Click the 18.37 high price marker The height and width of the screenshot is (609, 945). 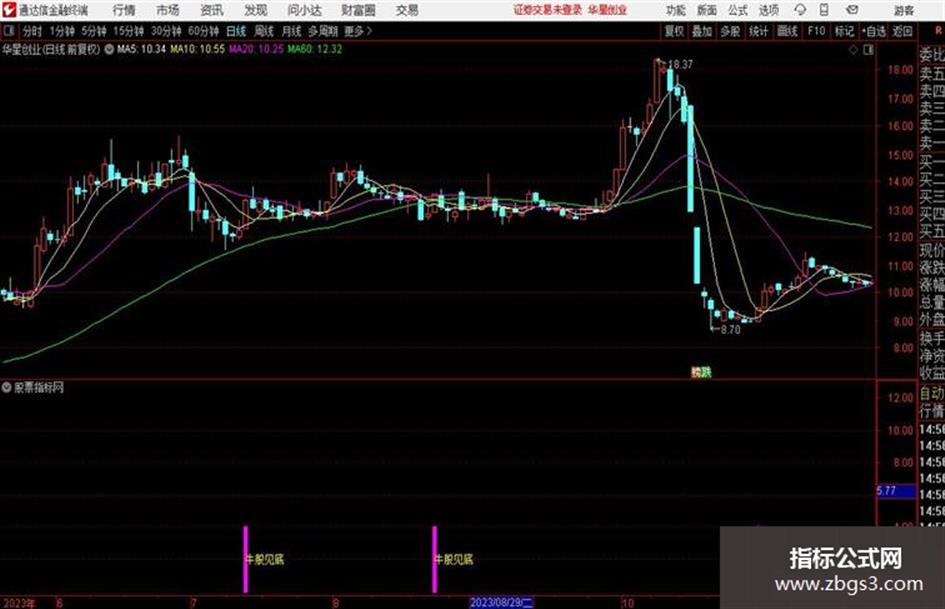pos(680,64)
